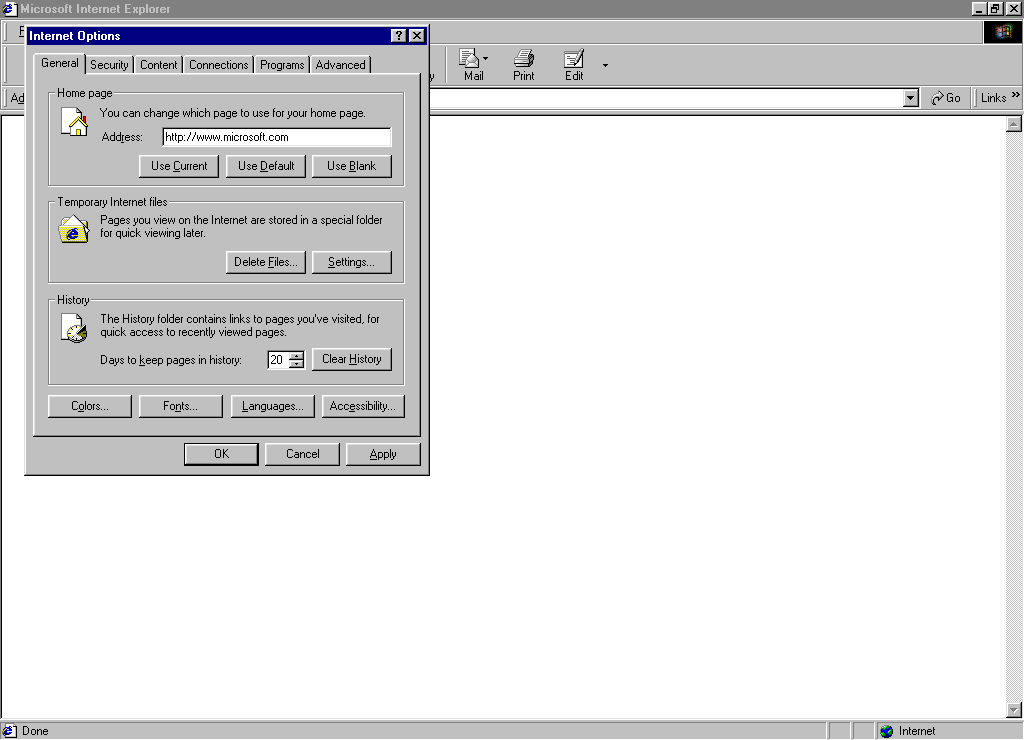This screenshot has height=740, width=1024.
Task: Click the home page Address field
Action: 277,137
